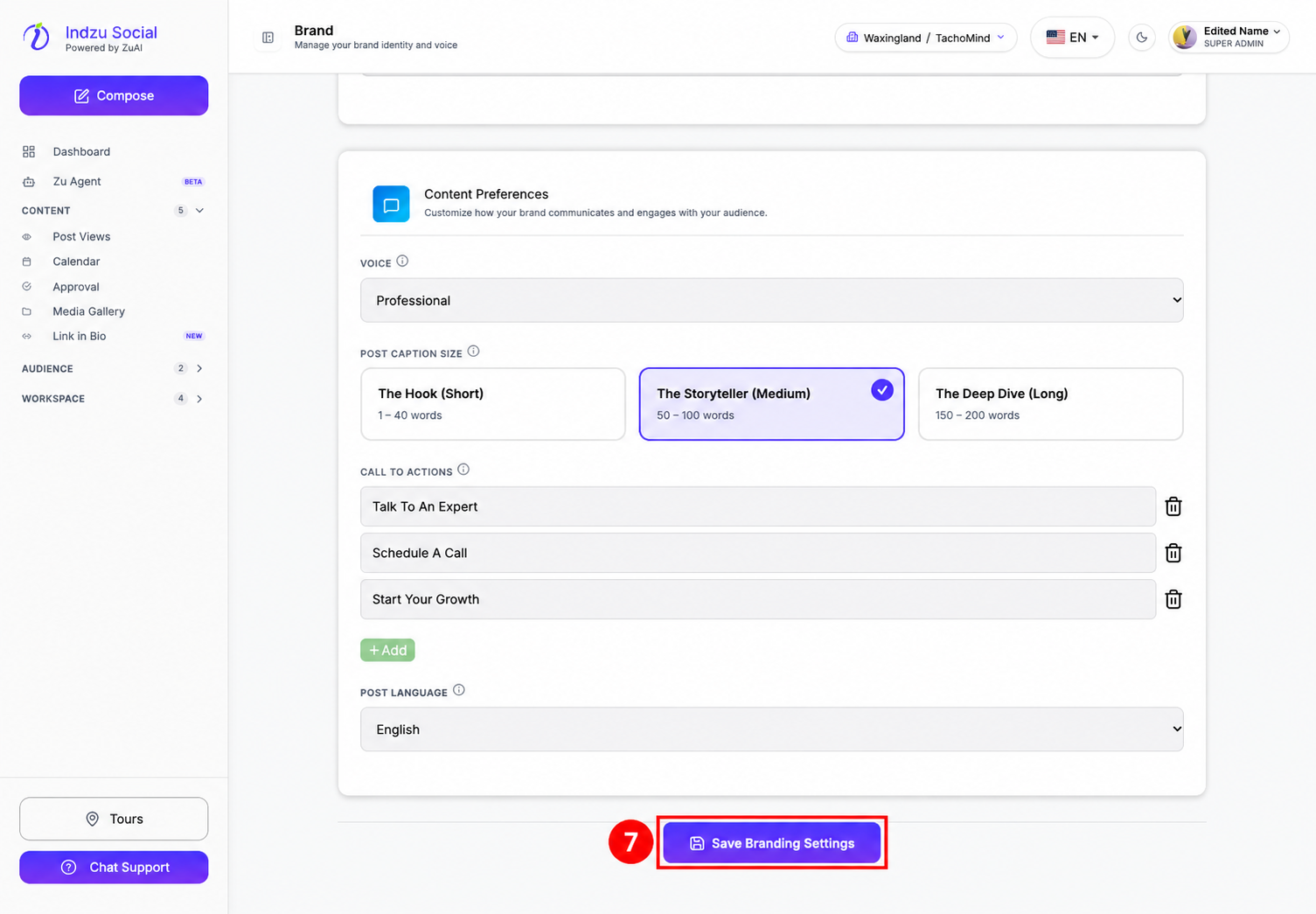Switch to dark mode moon icon

(1142, 38)
